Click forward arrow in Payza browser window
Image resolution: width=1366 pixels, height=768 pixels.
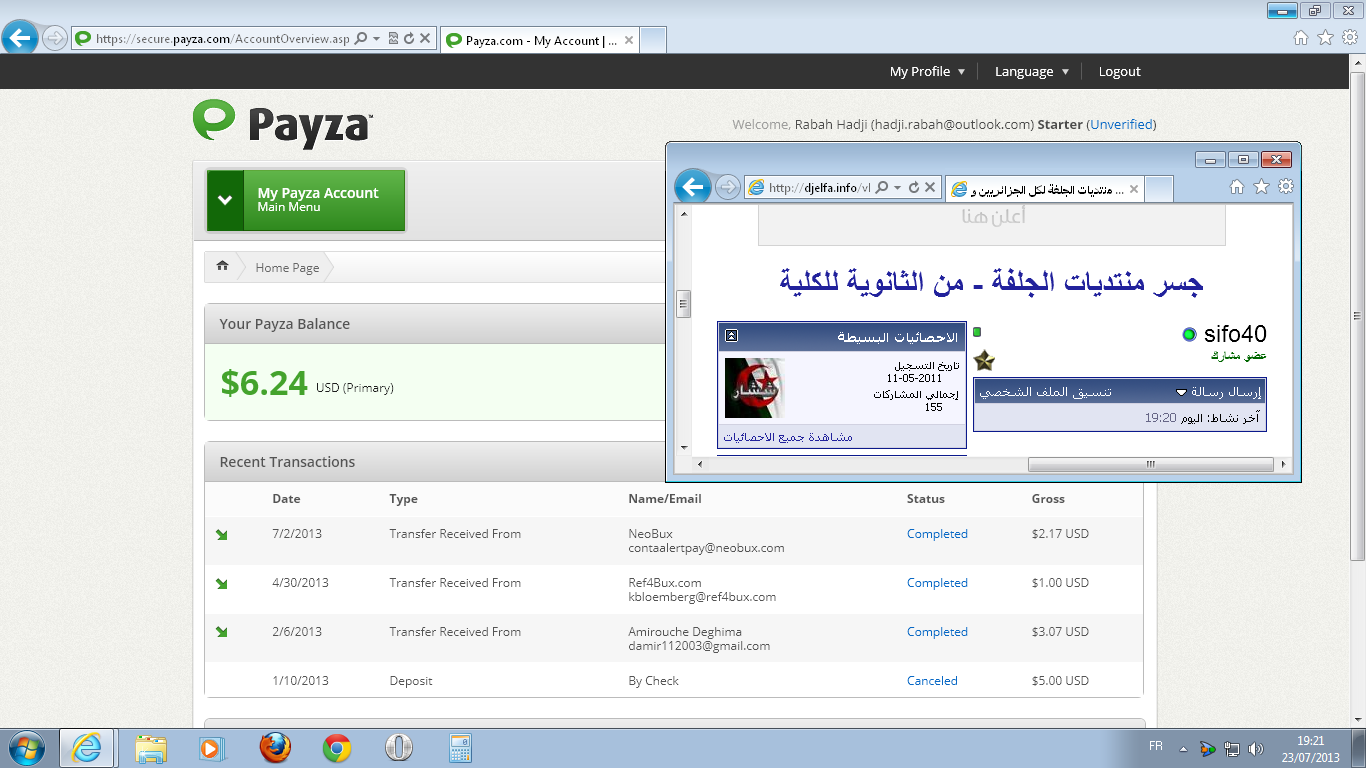(x=55, y=39)
